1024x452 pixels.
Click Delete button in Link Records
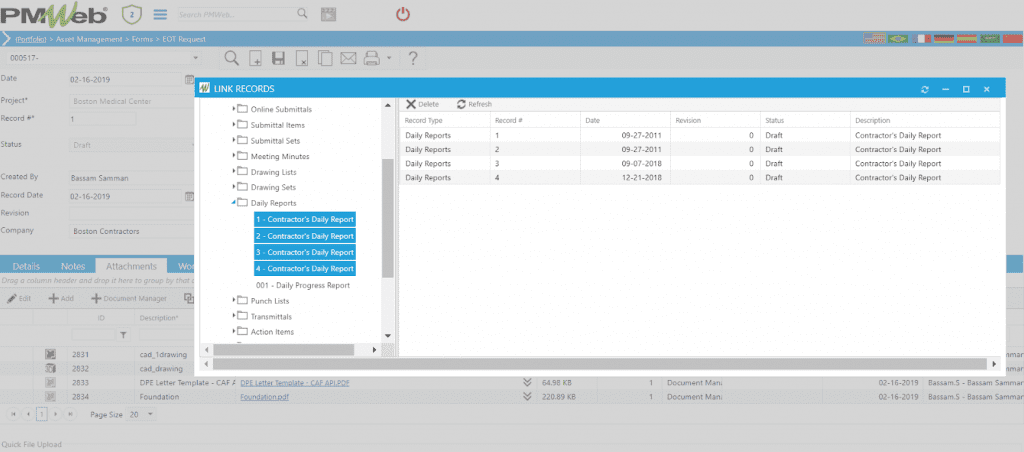[x=422, y=104]
